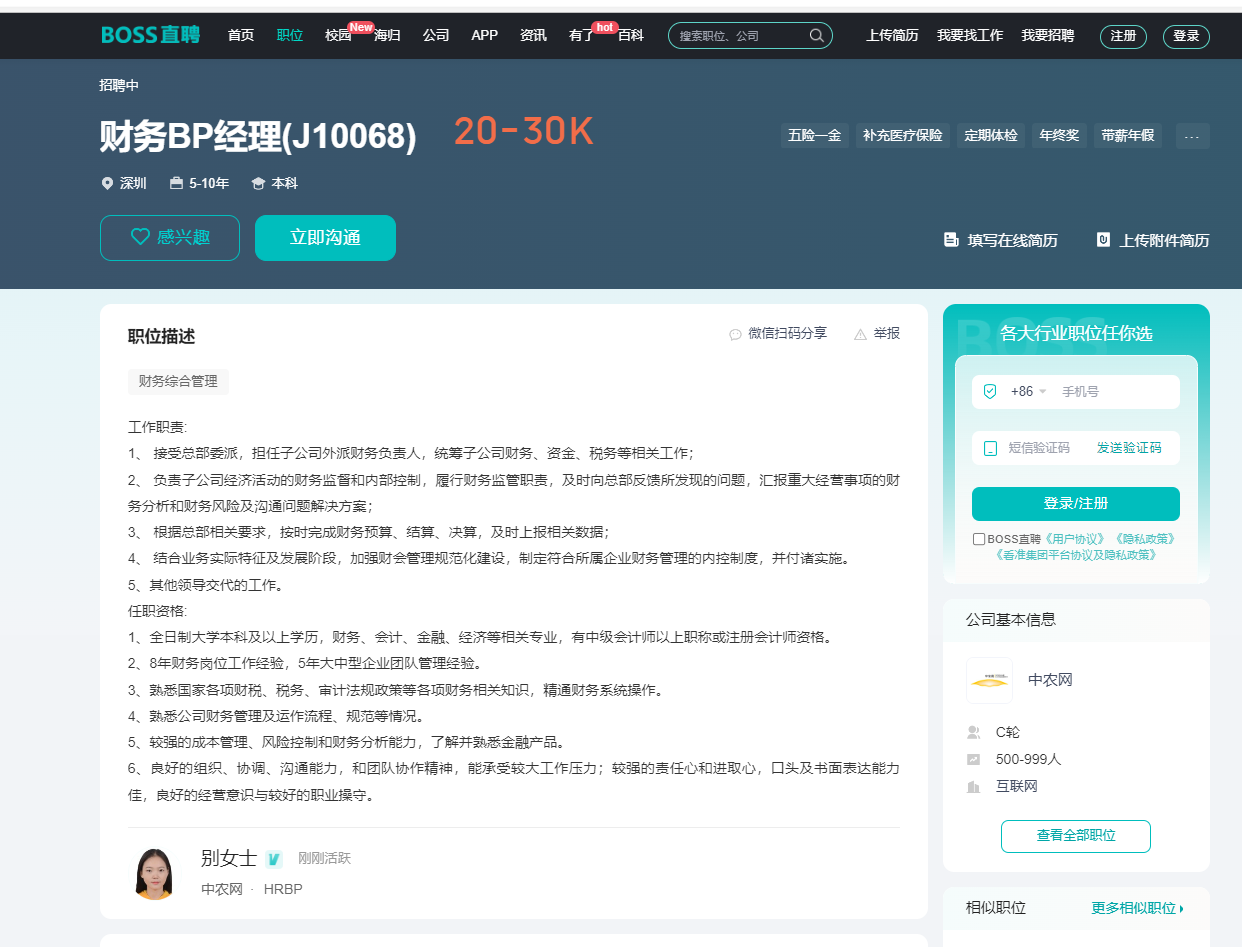Go to the 公司 navigation item
This screenshot has height=947, width=1242.
436,35
